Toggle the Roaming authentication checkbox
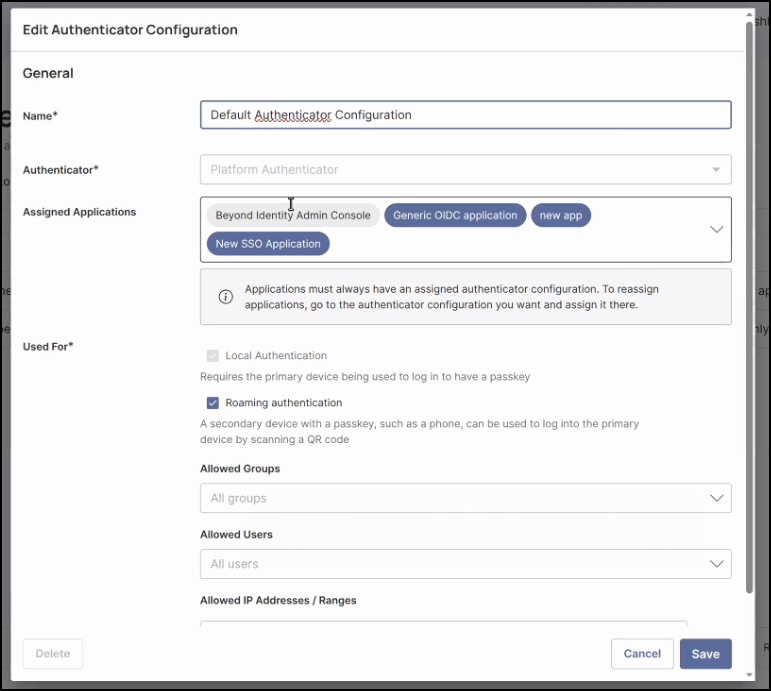Image resolution: width=771 pixels, height=691 pixels. 213,403
